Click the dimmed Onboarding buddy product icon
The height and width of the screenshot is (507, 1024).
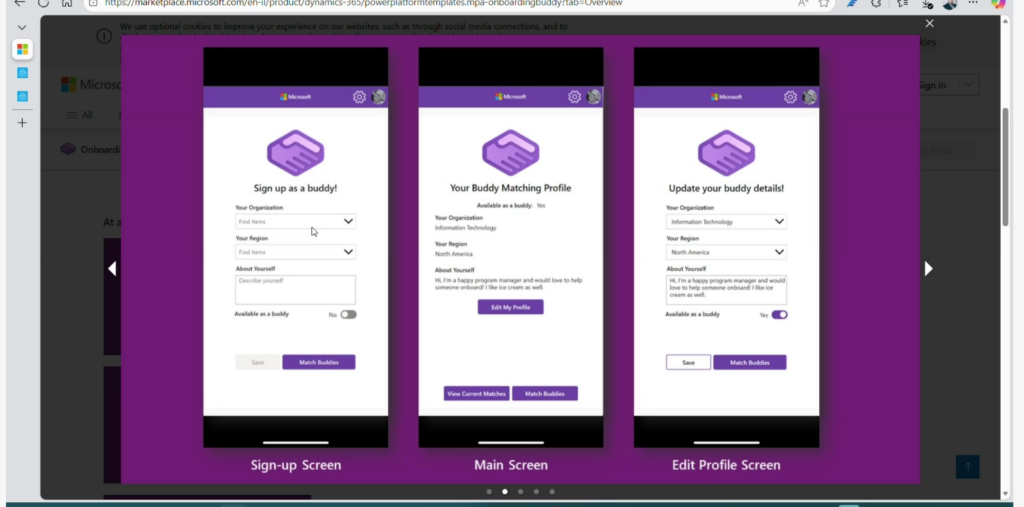68,149
